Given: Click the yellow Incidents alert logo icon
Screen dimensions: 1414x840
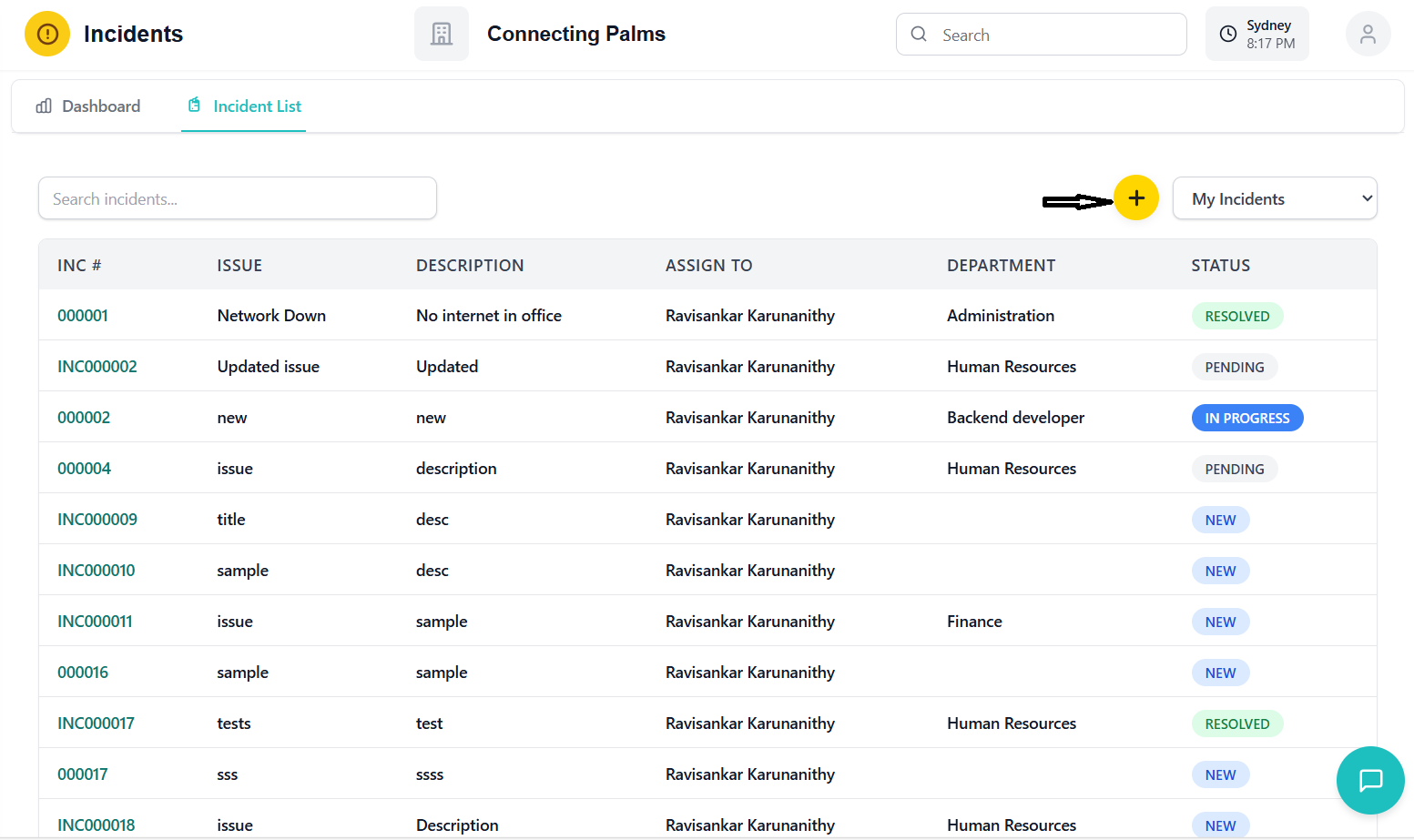Looking at the screenshot, I should tap(47, 35).
